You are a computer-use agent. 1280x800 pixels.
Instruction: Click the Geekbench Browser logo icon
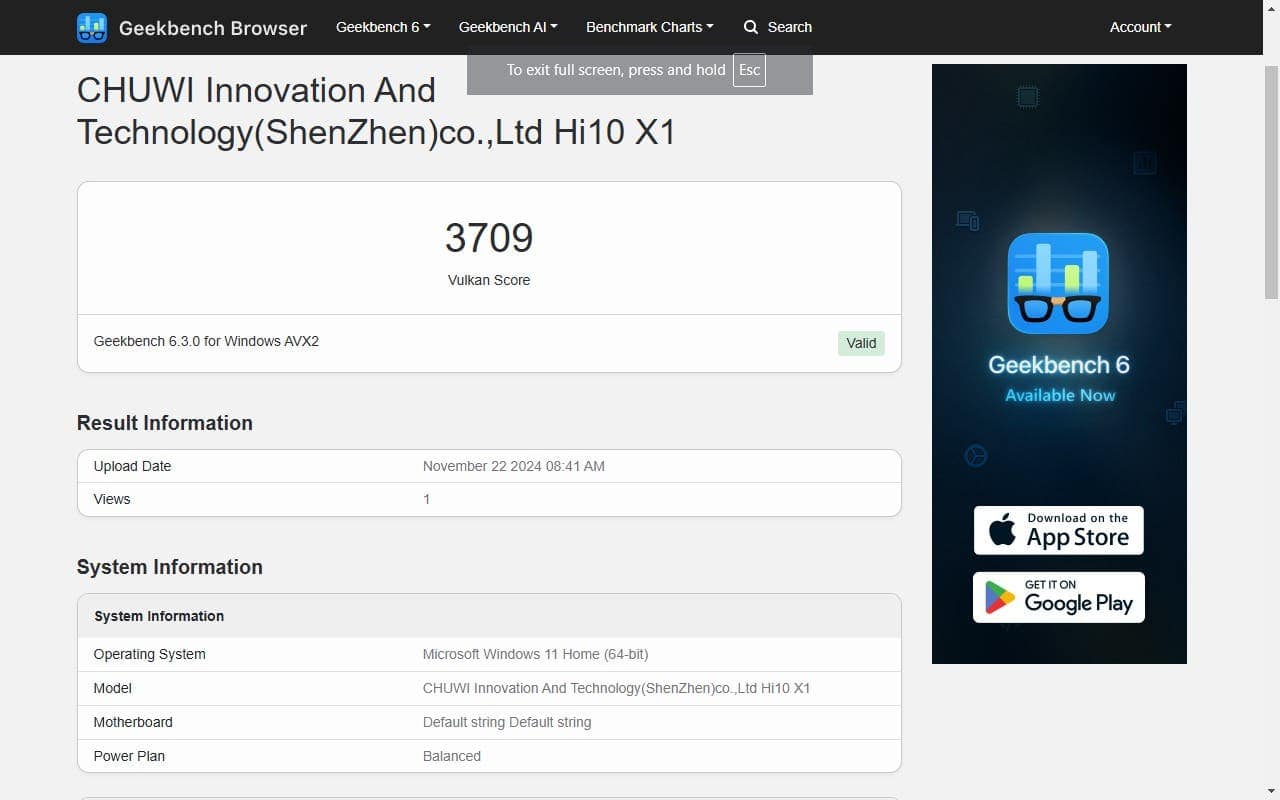92,28
